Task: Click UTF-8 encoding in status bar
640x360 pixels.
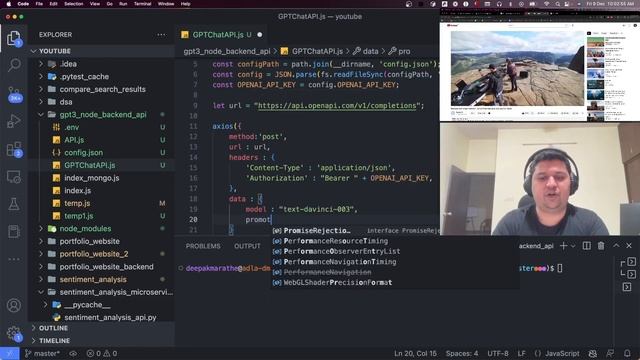Action: pyautogui.click(x=498, y=353)
